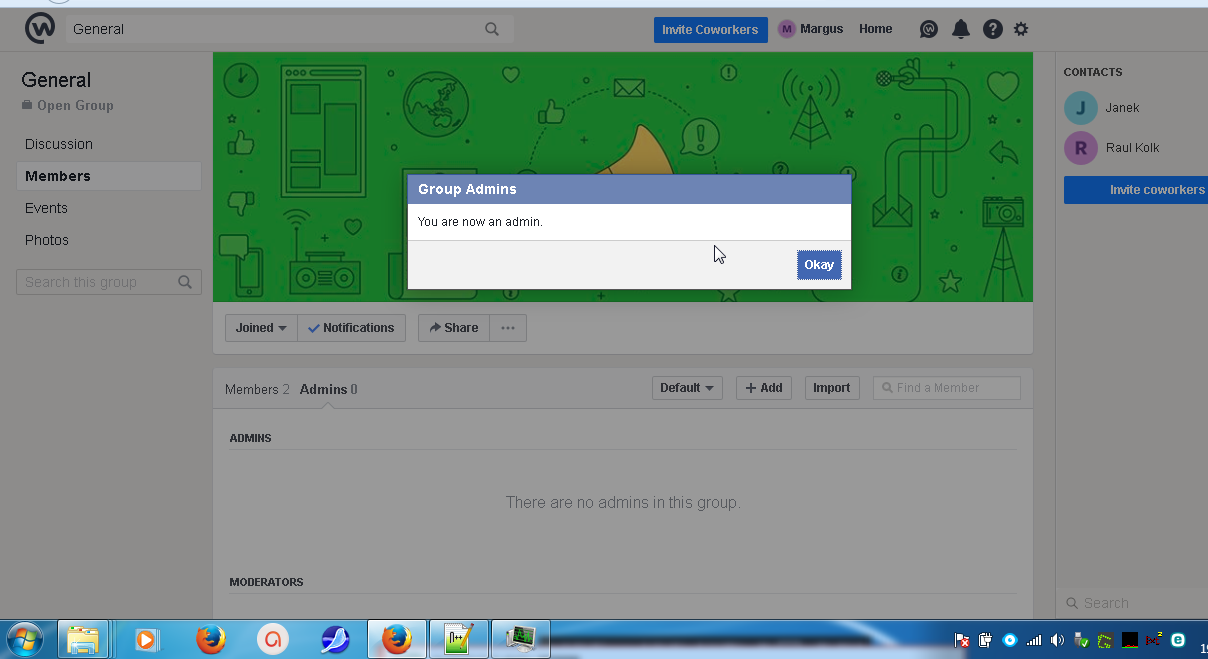1208x659 pixels.
Task: Click Margus profile avatar
Action: pos(787,29)
